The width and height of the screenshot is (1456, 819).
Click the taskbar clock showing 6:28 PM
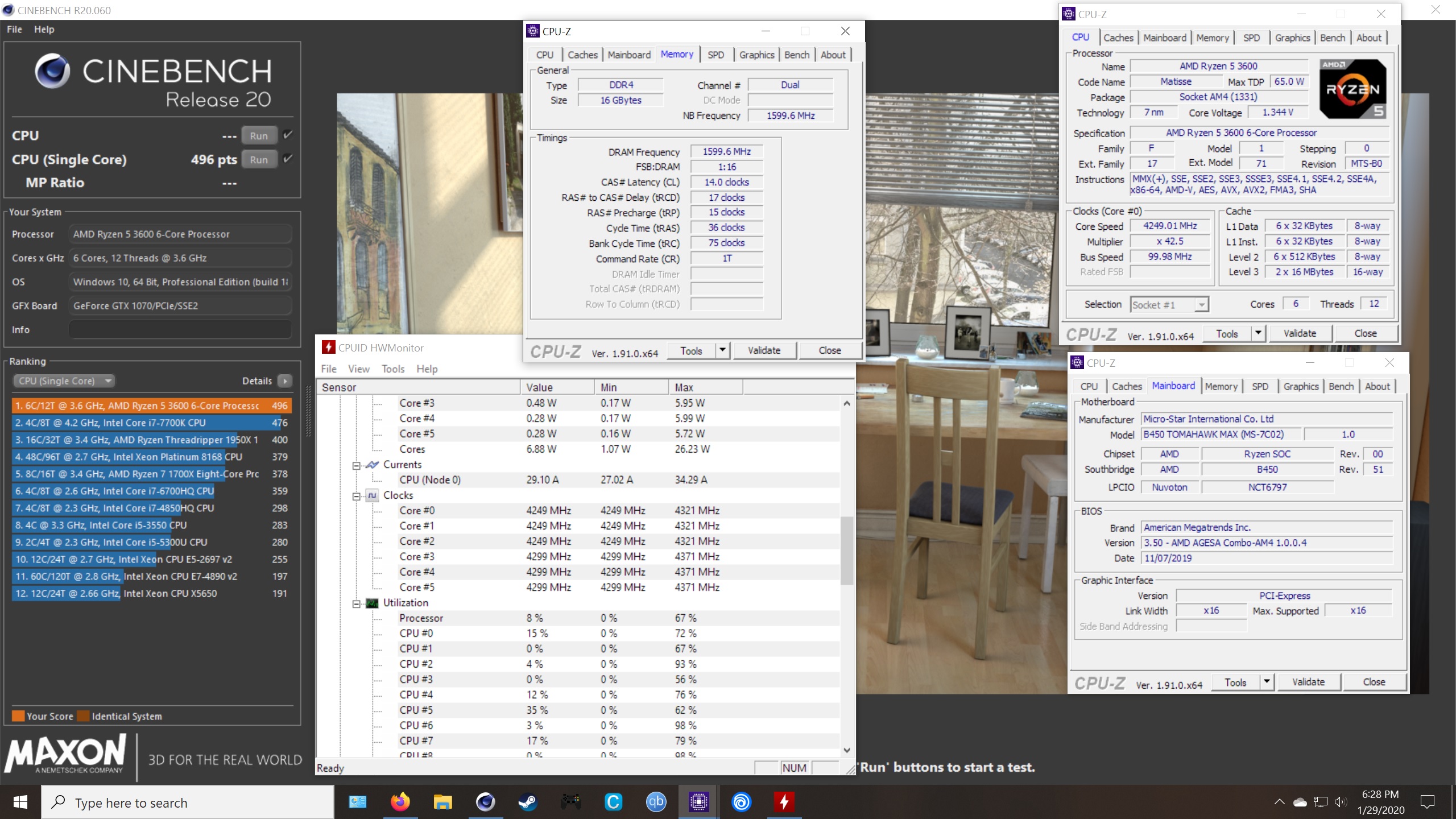1380,802
